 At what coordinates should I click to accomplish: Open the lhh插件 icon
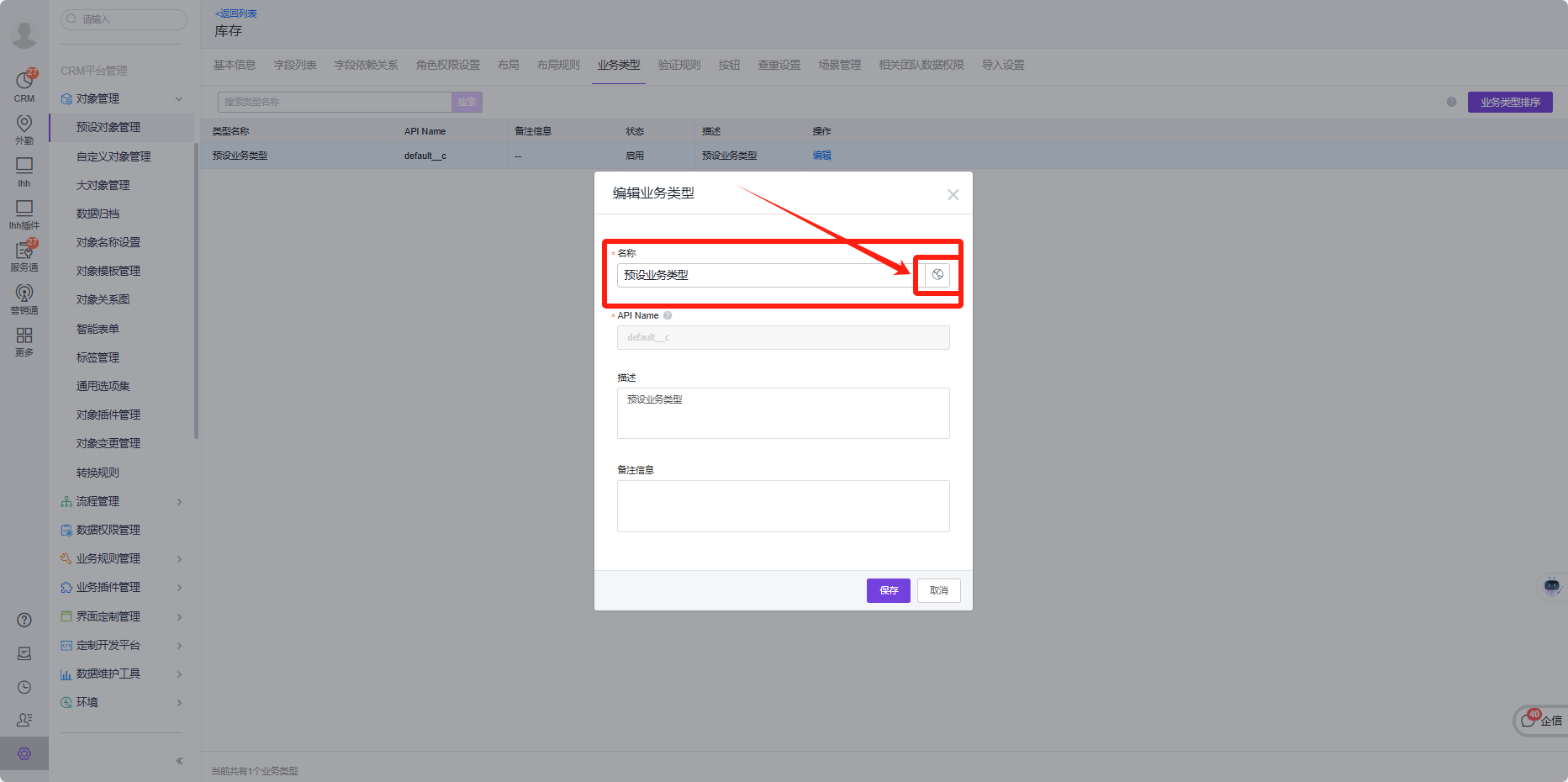pyautogui.click(x=24, y=214)
